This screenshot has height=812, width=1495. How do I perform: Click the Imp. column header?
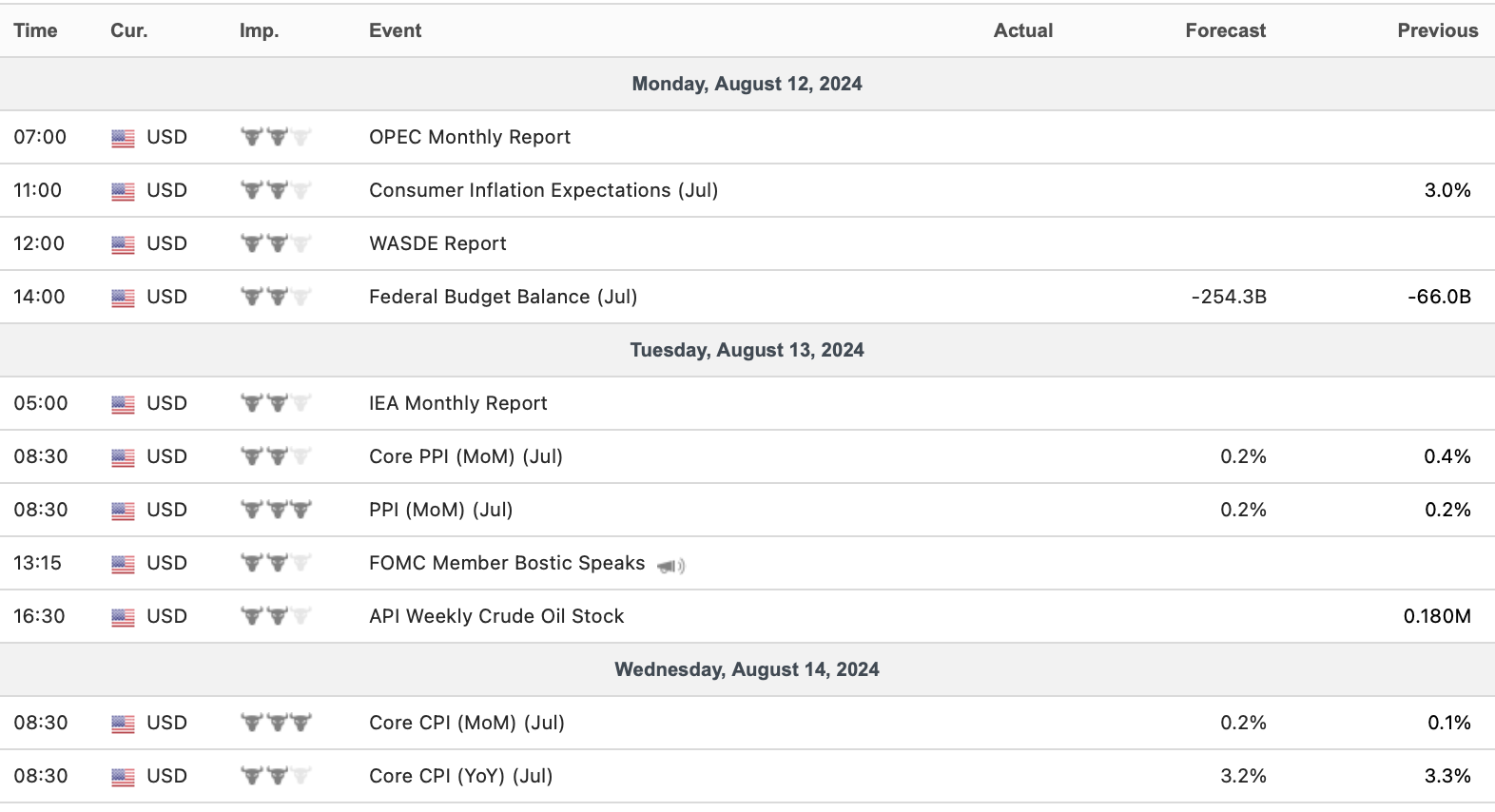(259, 30)
